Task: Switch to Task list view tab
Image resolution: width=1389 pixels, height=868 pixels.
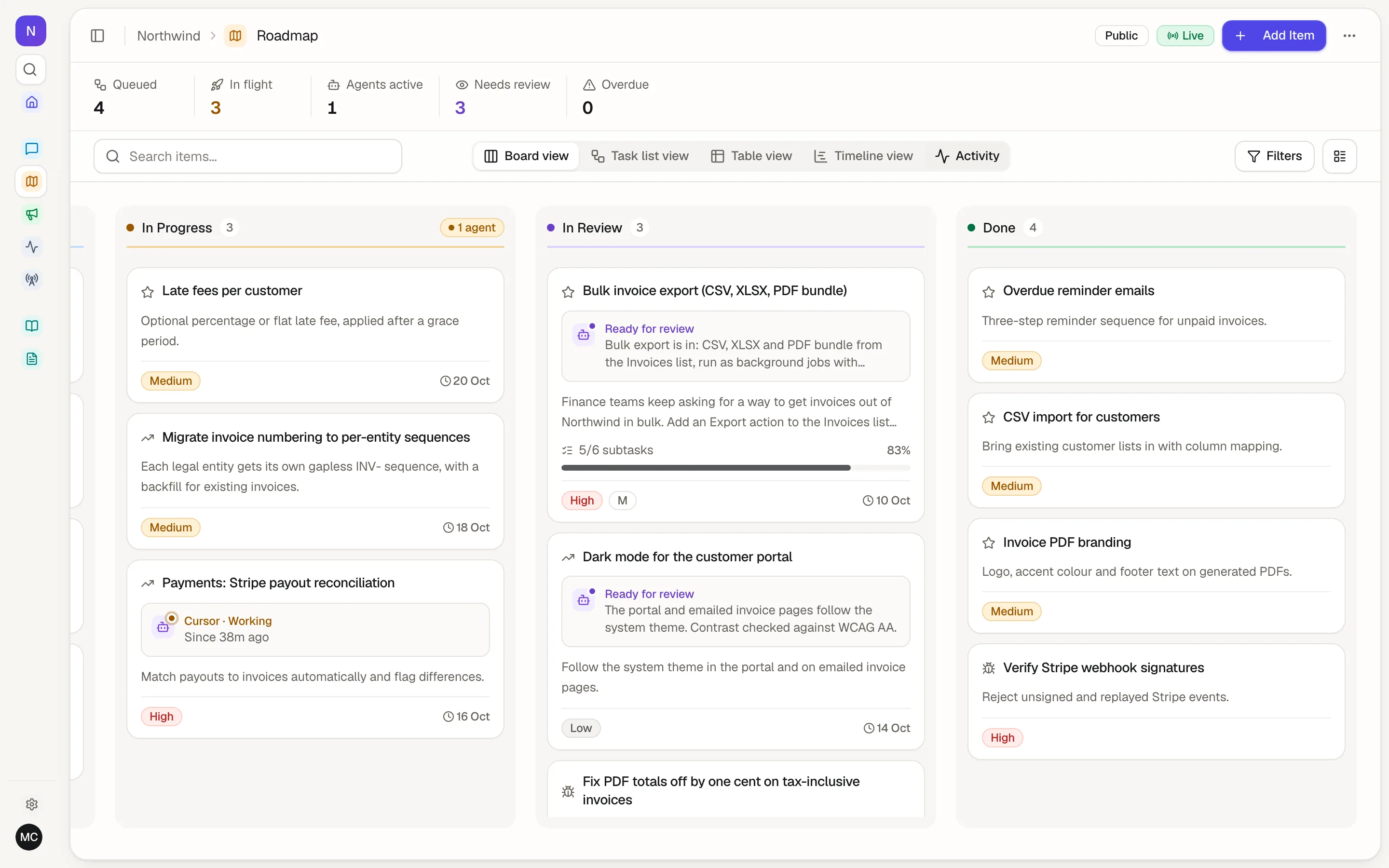Action: pos(640,156)
